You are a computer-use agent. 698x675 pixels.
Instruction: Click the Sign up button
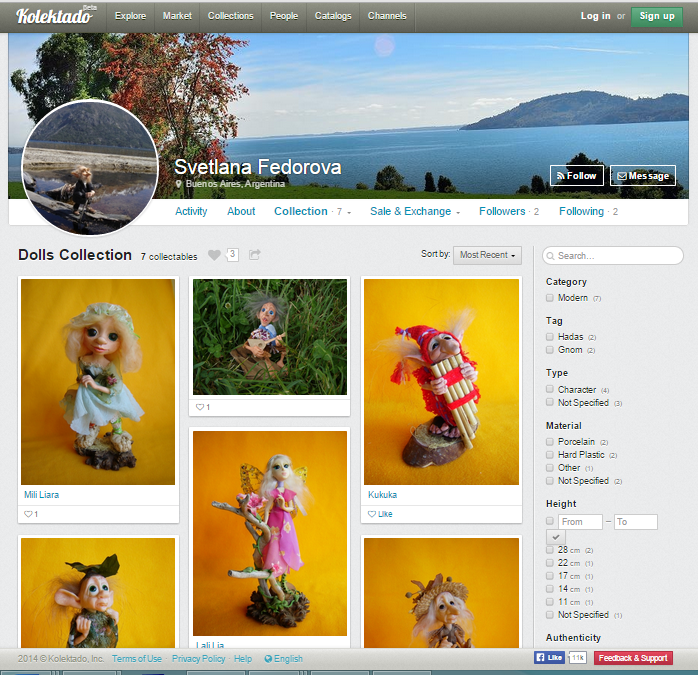click(x=657, y=16)
